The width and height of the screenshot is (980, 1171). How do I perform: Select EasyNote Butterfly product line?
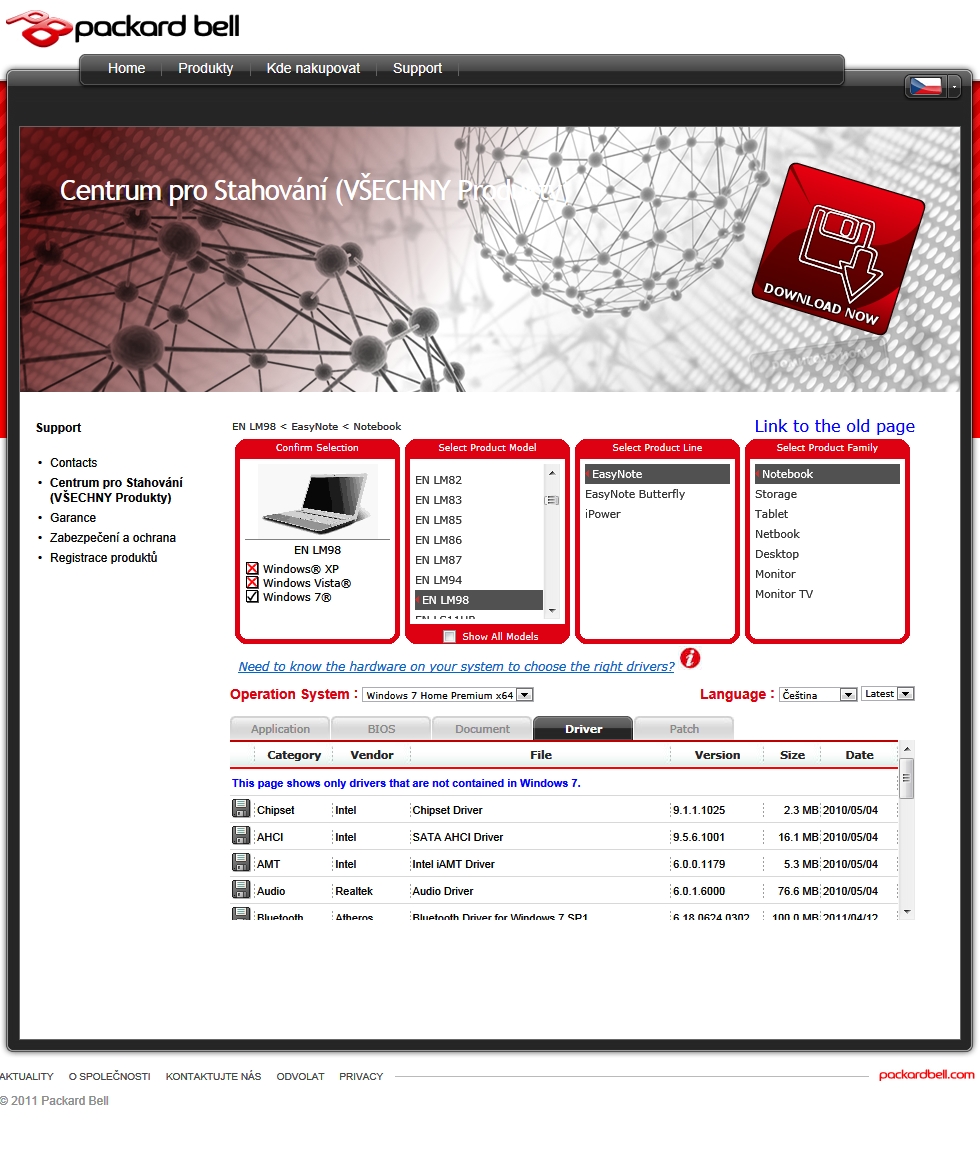(635, 494)
